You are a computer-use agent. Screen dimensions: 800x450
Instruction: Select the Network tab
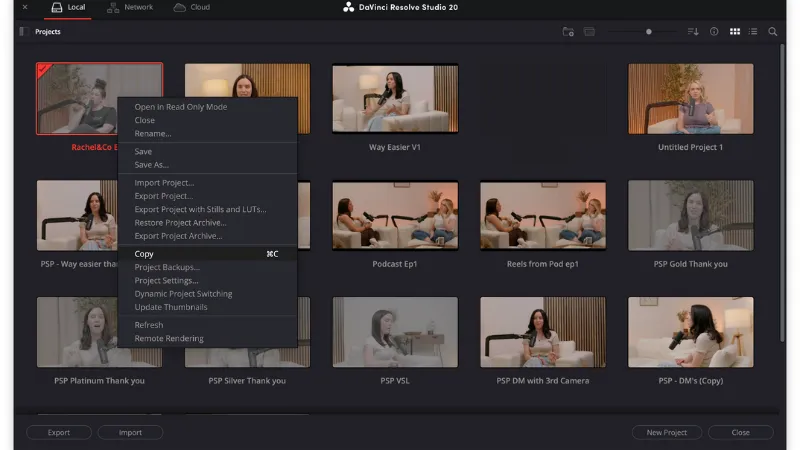(130, 7)
